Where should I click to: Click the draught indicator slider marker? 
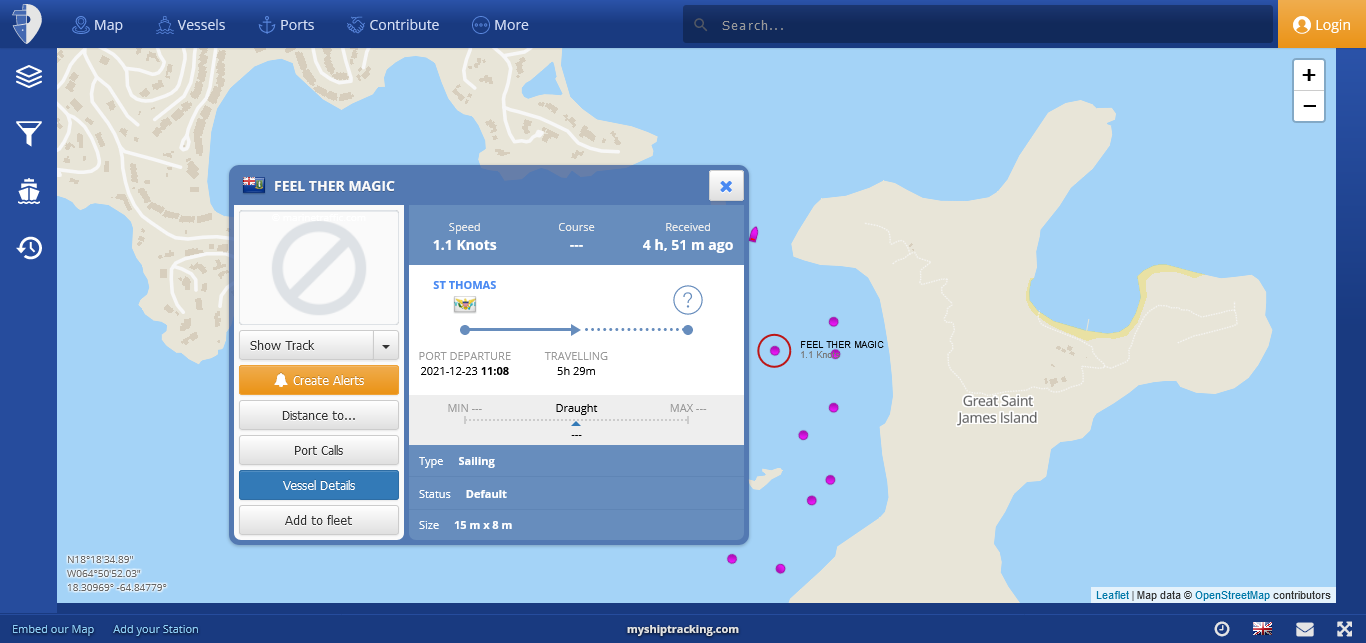tap(576, 424)
